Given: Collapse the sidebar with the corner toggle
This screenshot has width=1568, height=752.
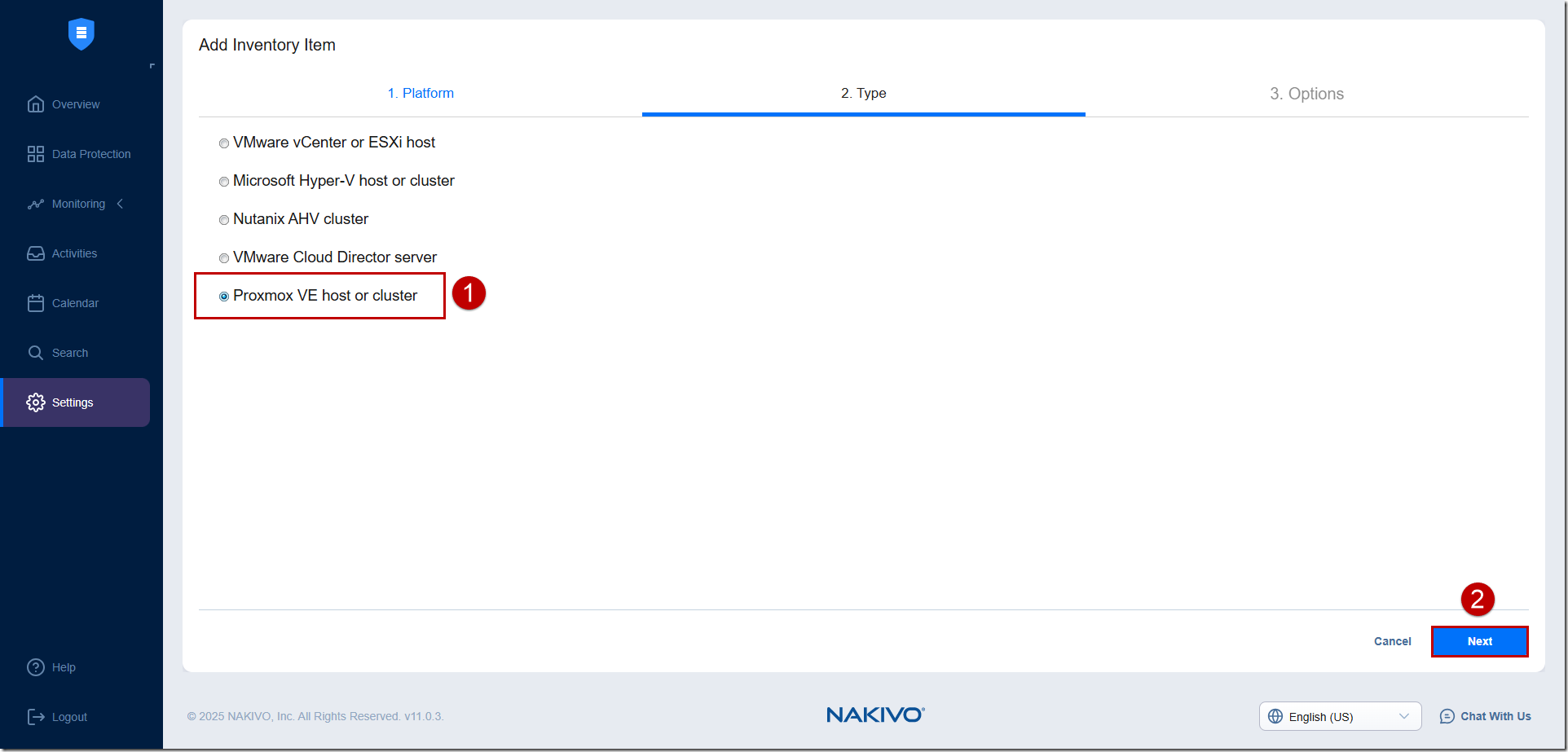Looking at the screenshot, I should (152, 66).
